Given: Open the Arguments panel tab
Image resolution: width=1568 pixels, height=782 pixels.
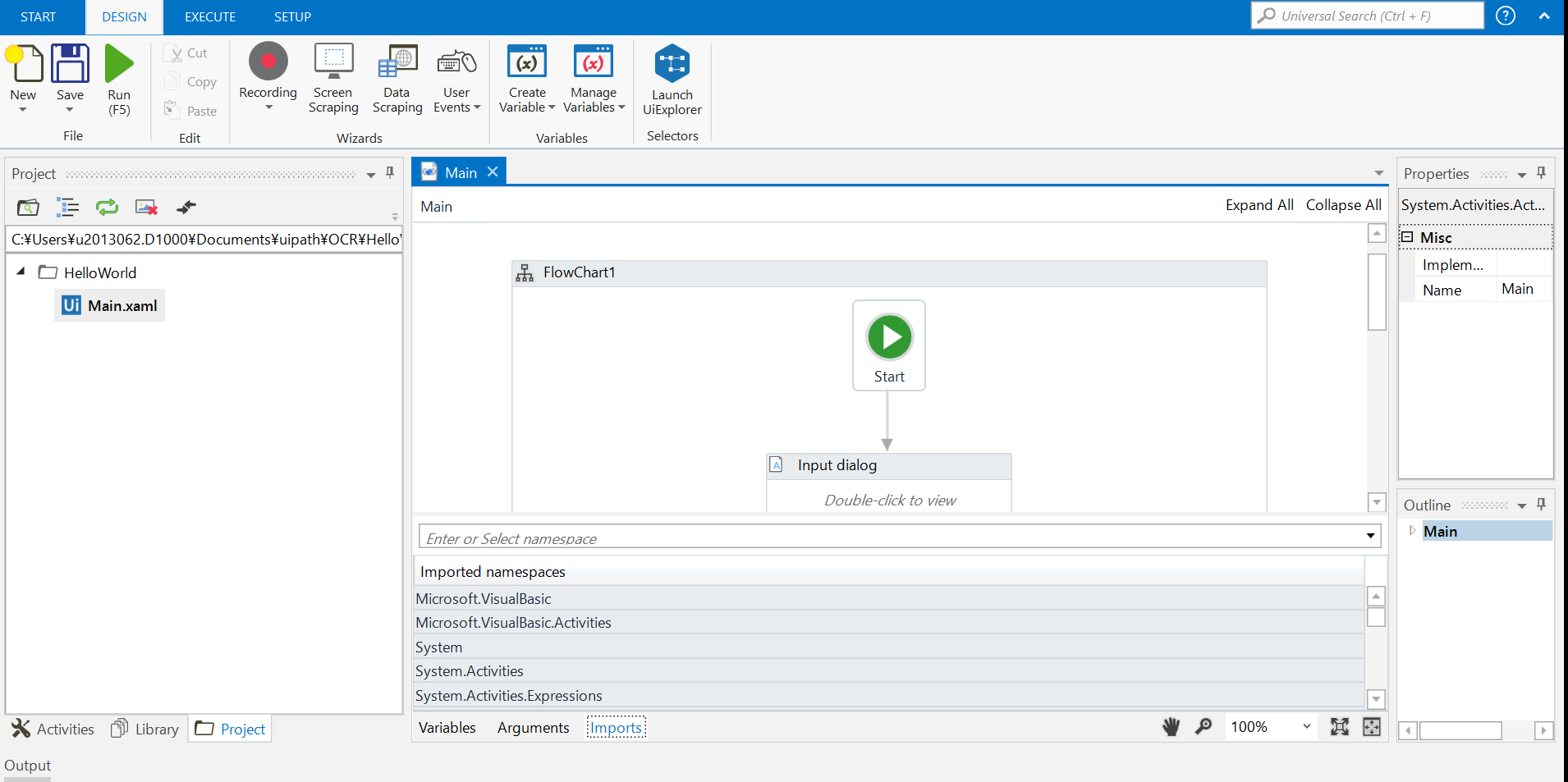Looking at the screenshot, I should 534,728.
